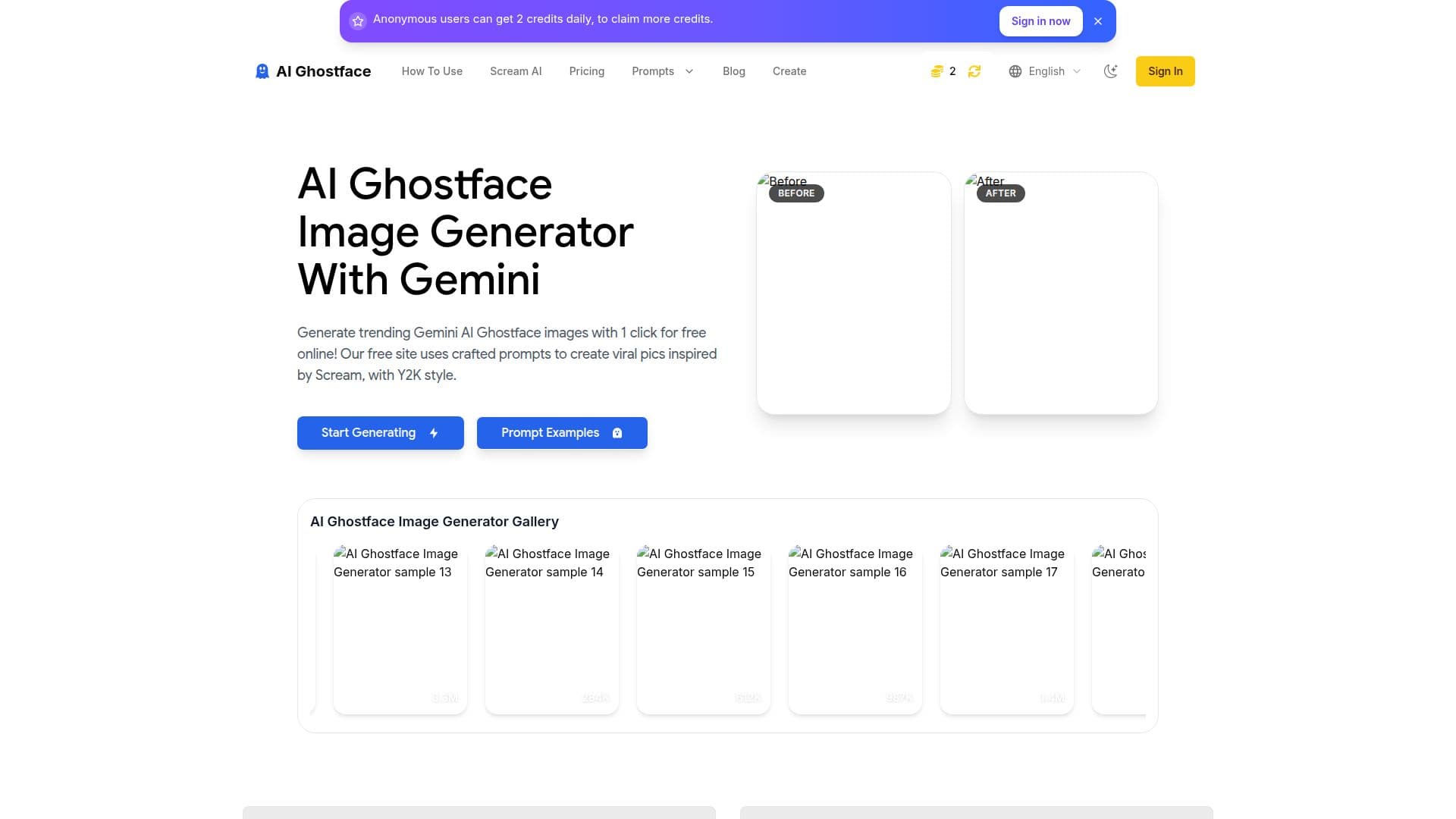The width and height of the screenshot is (1456, 819).
Task: Open gallery sample 15 thumbnail
Action: 704,629
